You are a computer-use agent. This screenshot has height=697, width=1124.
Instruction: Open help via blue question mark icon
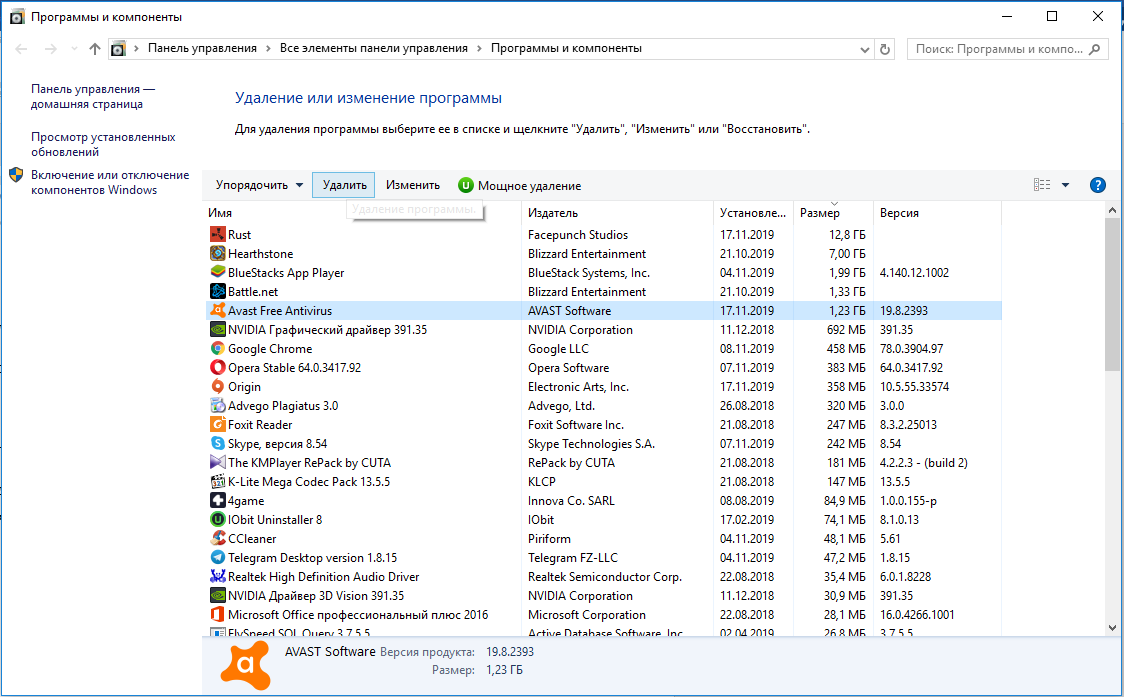click(x=1097, y=185)
